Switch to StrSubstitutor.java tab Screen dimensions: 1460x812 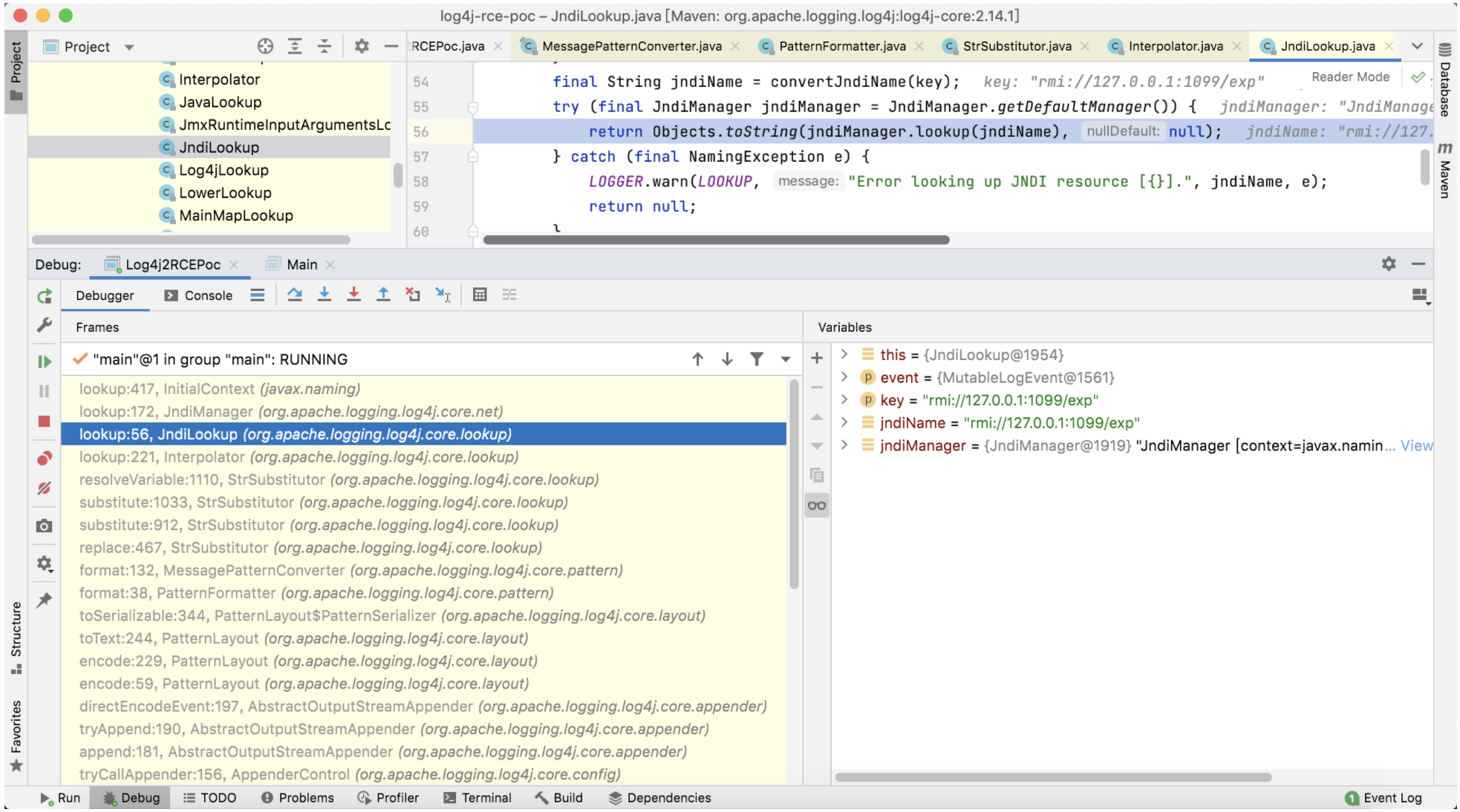1017,46
